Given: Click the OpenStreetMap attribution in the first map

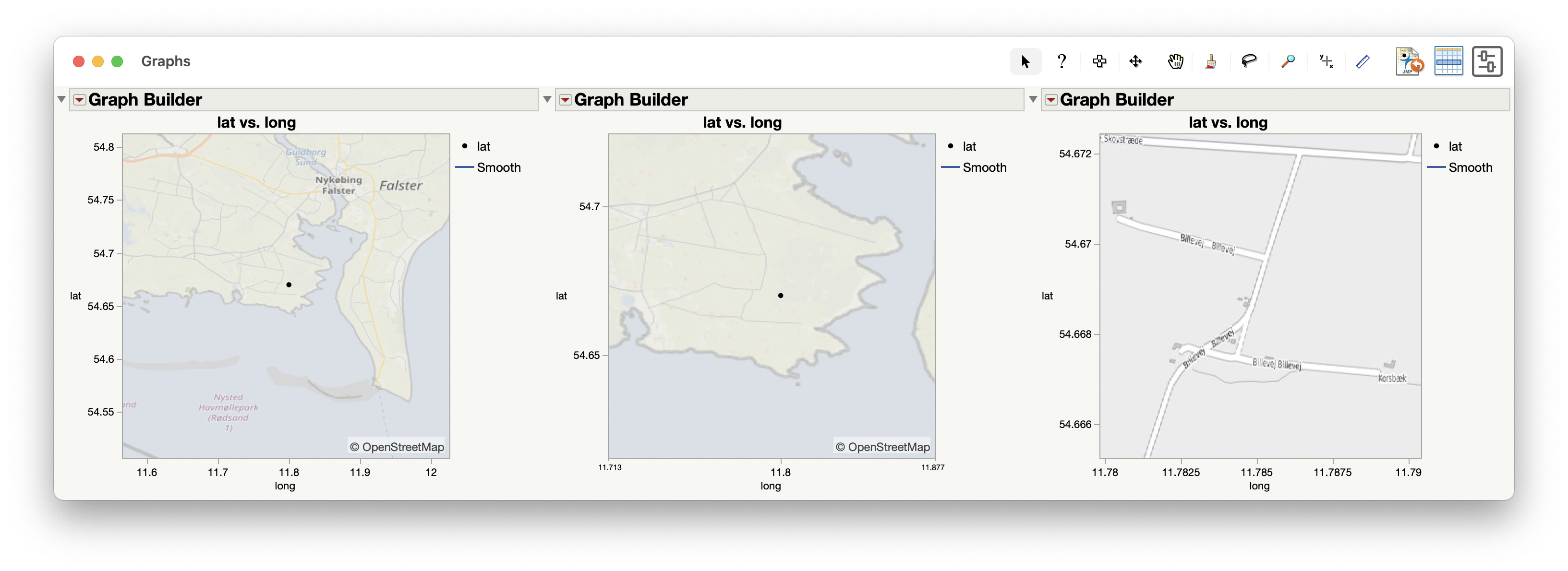Looking at the screenshot, I should click(396, 446).
